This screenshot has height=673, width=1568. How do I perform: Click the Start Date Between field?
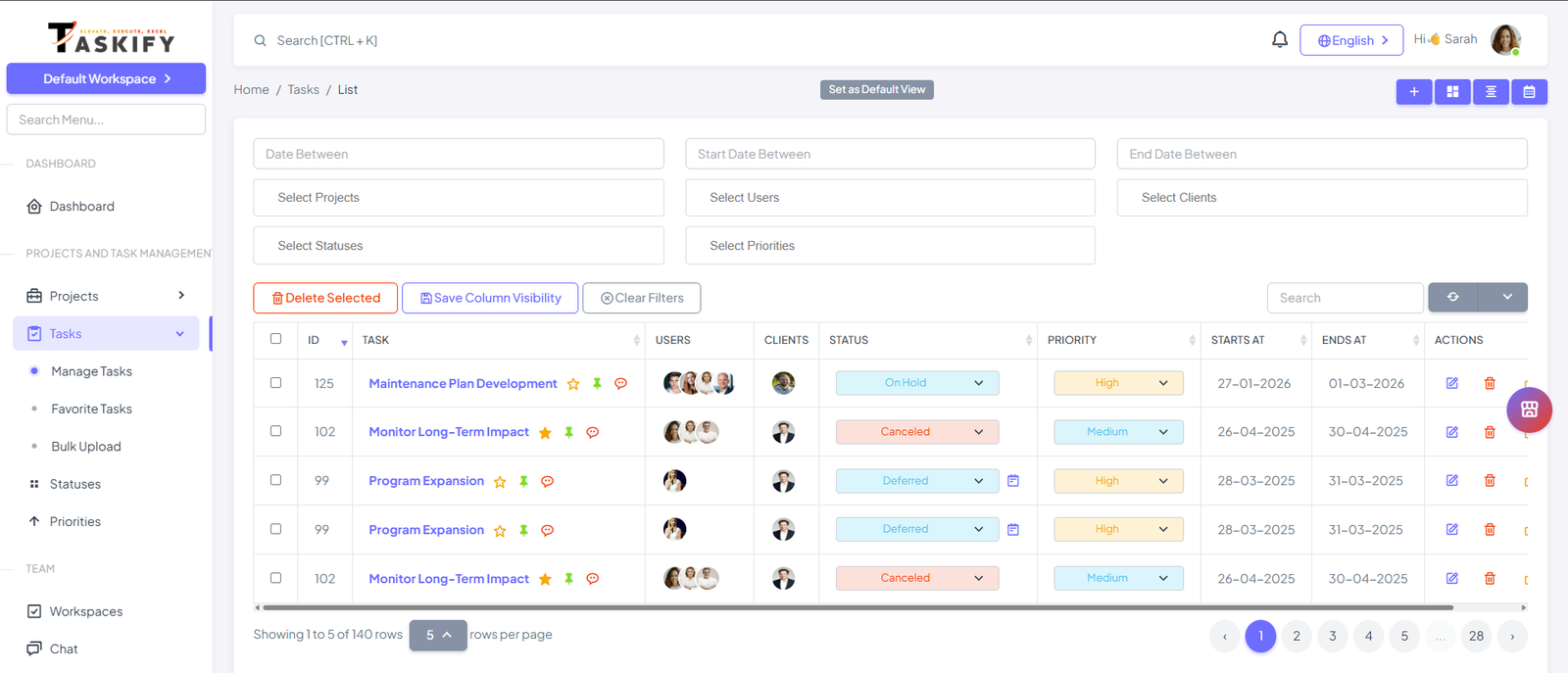tap(890, 154)
